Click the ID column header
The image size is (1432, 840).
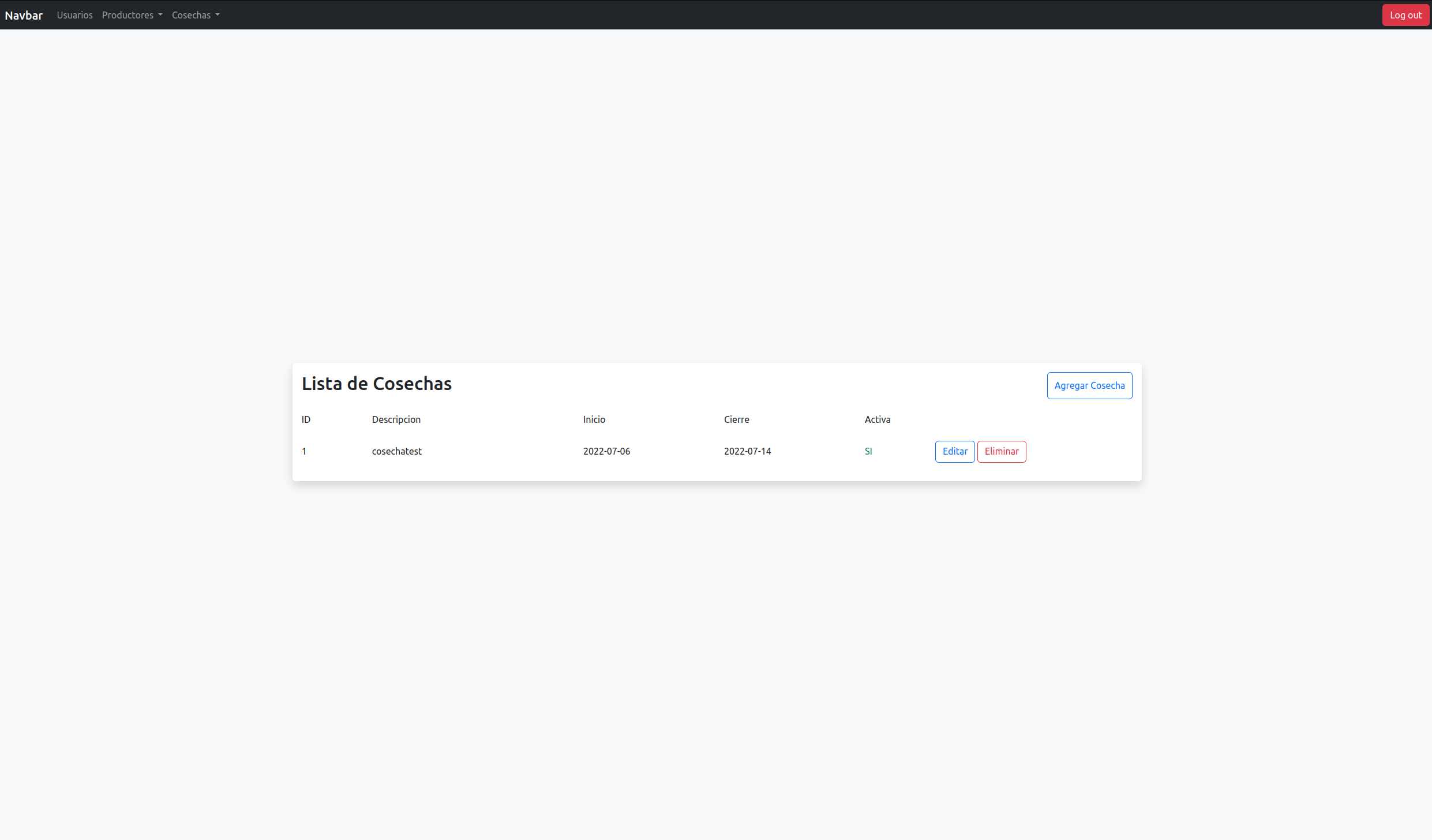click(306, 419)
